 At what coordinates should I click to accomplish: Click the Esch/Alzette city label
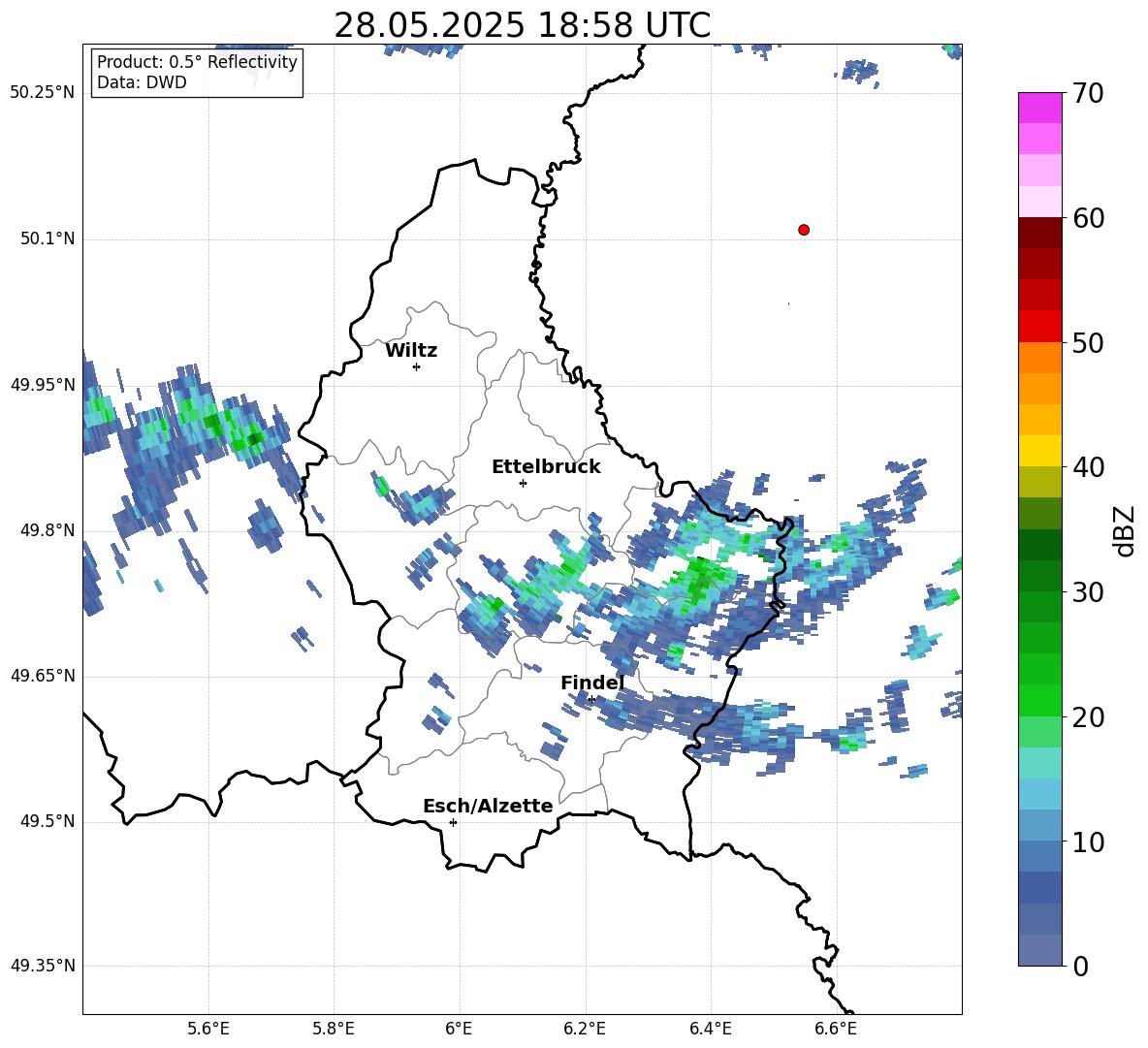(488, 806)
